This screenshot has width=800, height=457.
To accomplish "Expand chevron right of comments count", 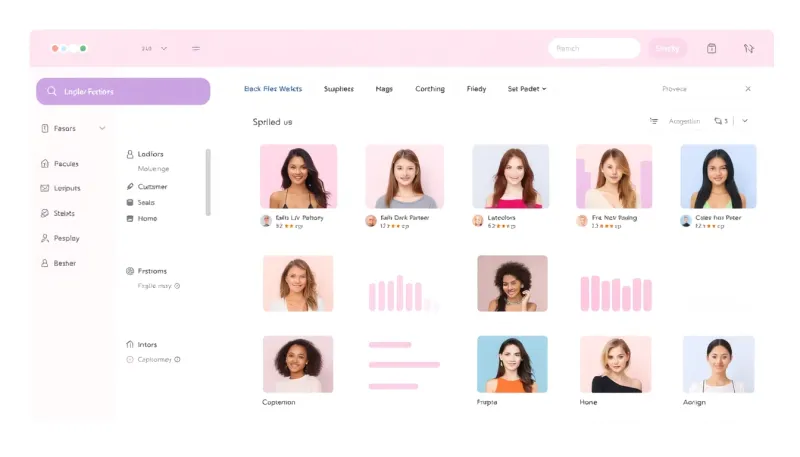I will [745, 121].
